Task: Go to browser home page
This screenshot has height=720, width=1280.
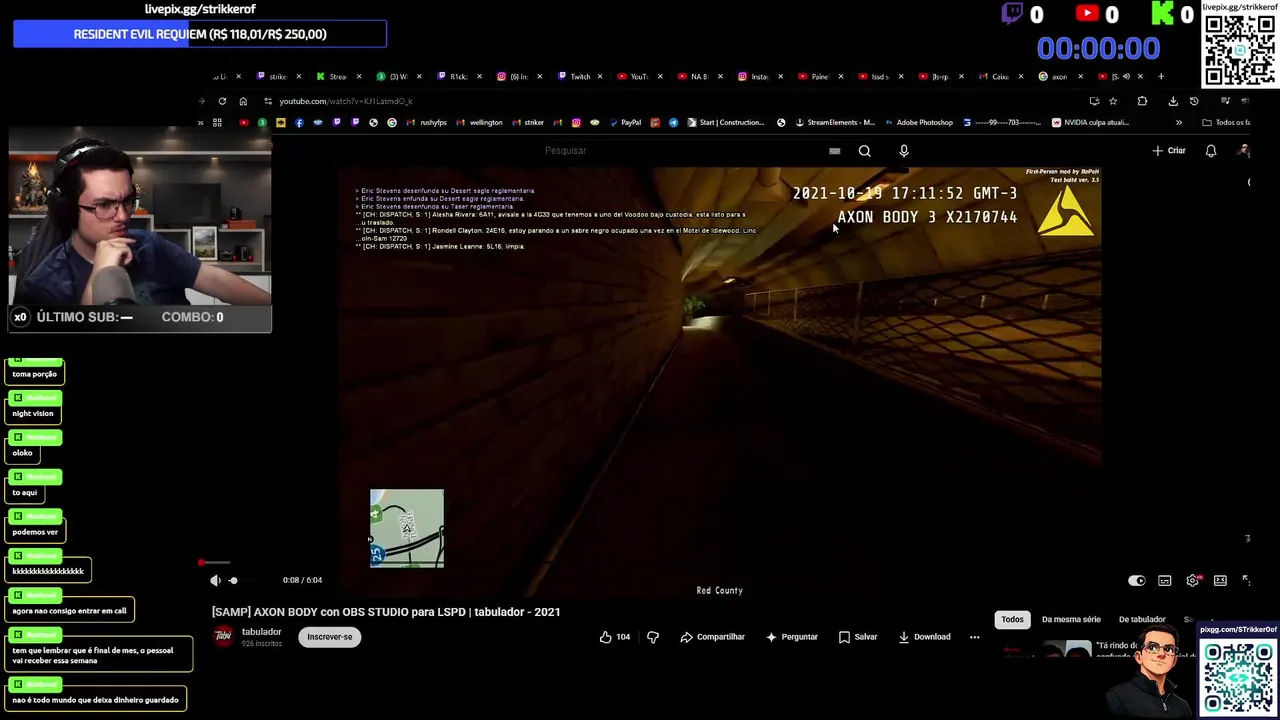Action: point(243,101)
